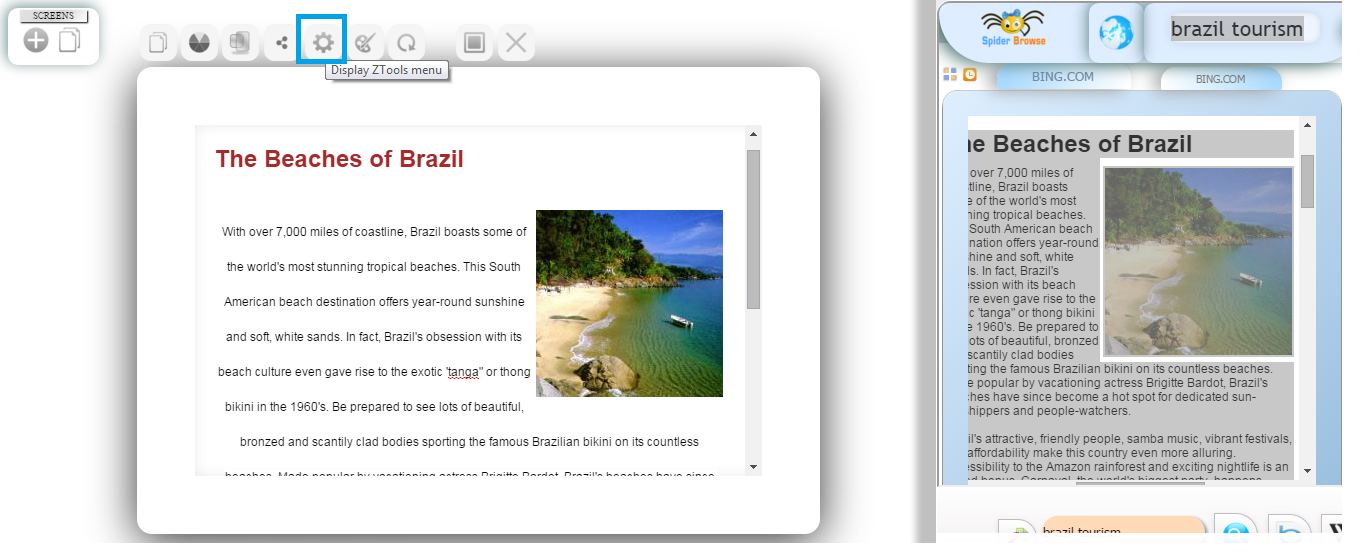The image size is (1360, 552).
Task: Click the Spider Browse globe icon
Action: (x=1109, y=33)
